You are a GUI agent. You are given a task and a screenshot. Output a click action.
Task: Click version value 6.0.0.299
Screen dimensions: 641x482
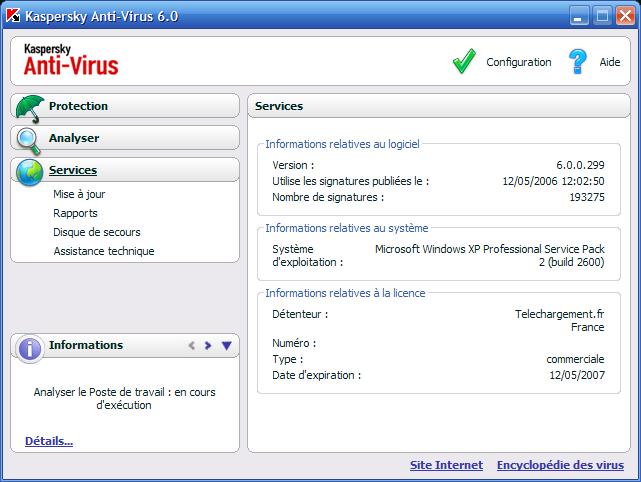(x=580, y=165)
